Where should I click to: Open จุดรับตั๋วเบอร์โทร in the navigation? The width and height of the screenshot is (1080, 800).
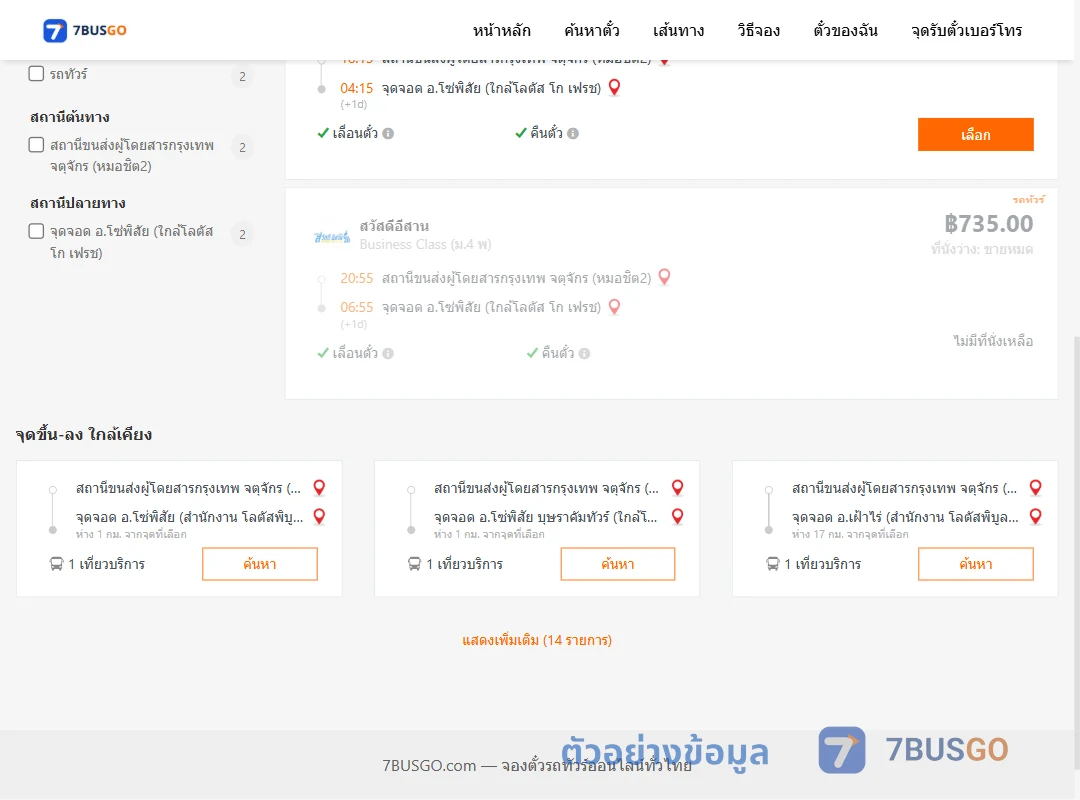pyautogui.click(x=966, y=30)
